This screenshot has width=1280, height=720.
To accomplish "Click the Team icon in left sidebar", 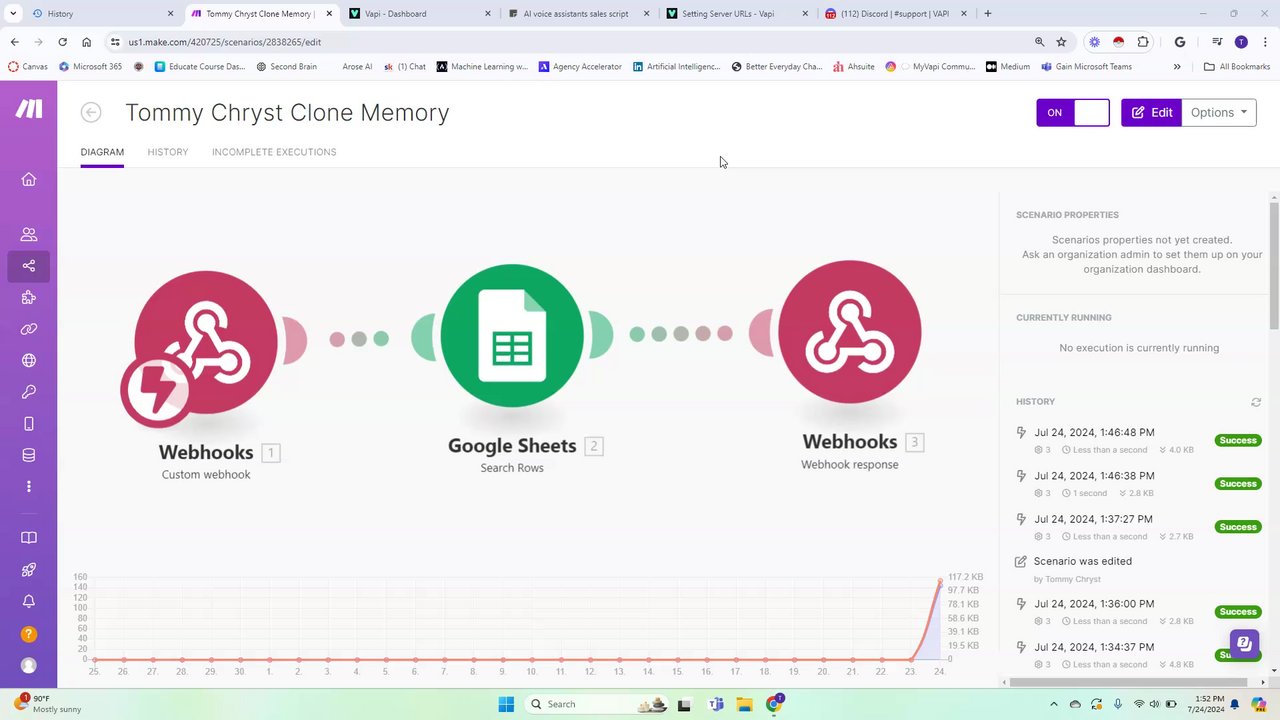I will point(28,234).
